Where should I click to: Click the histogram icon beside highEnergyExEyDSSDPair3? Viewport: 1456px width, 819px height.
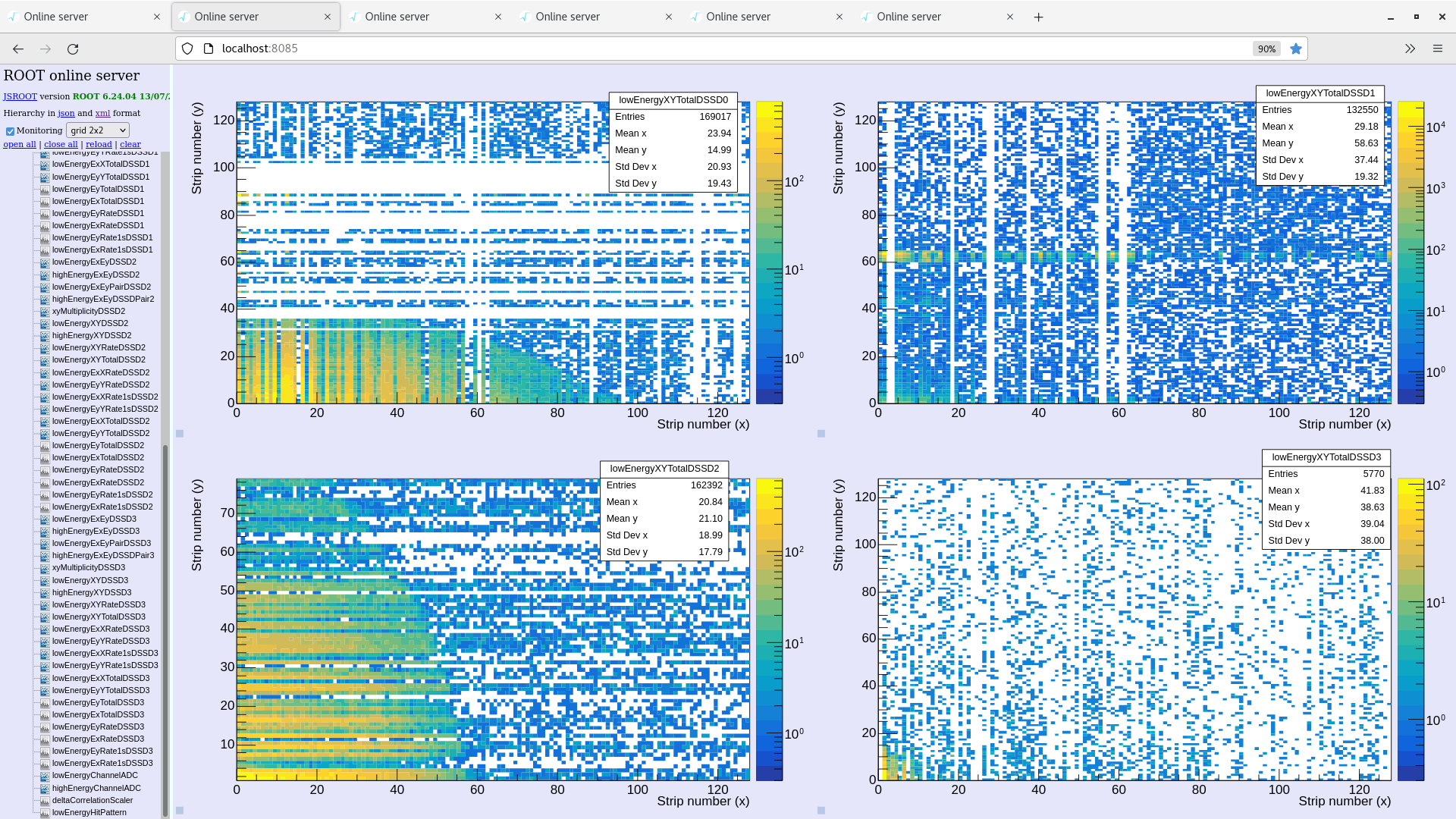[45, 555]
